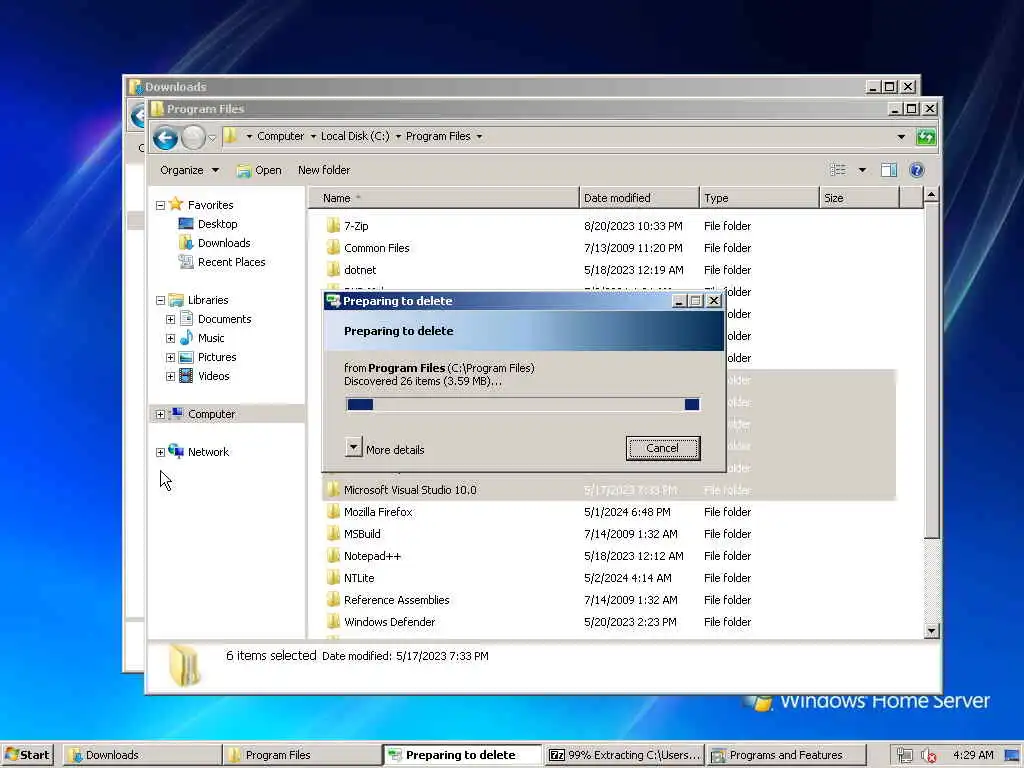Sort by the Type column header
Screen dimensions: 1024x768
tap(759, 198)
